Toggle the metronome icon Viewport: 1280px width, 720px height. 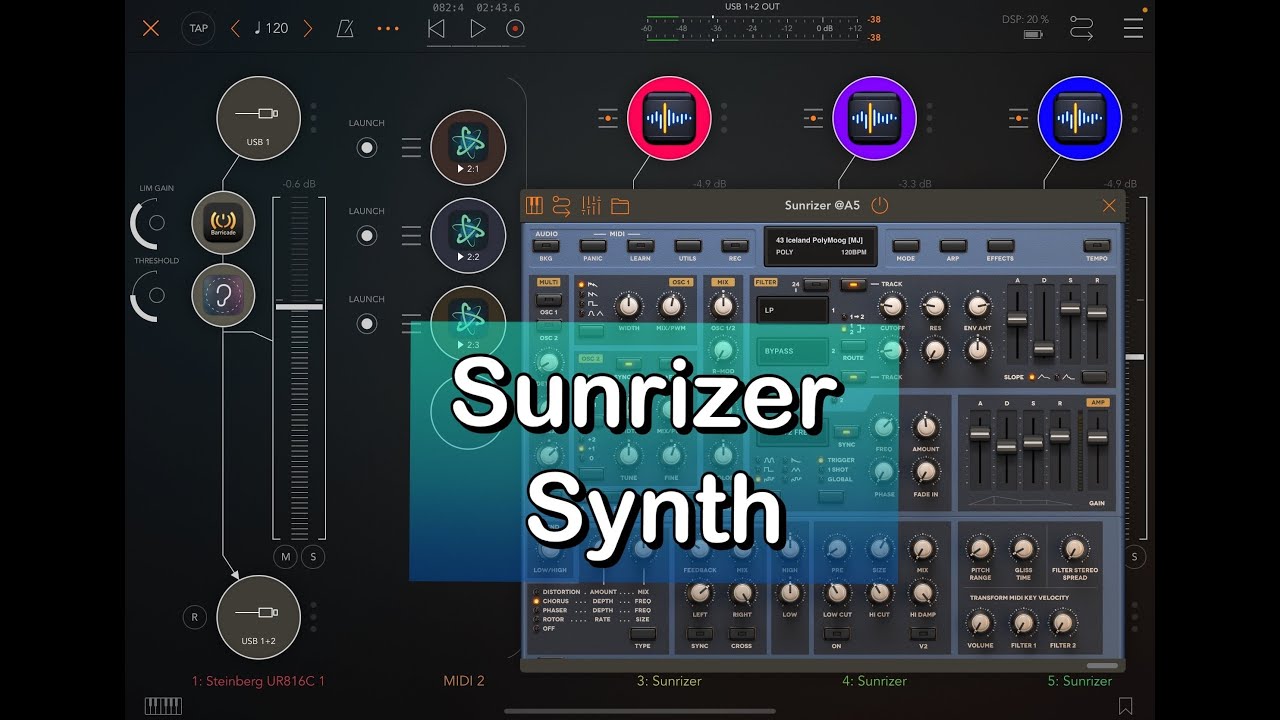(345, 28)
